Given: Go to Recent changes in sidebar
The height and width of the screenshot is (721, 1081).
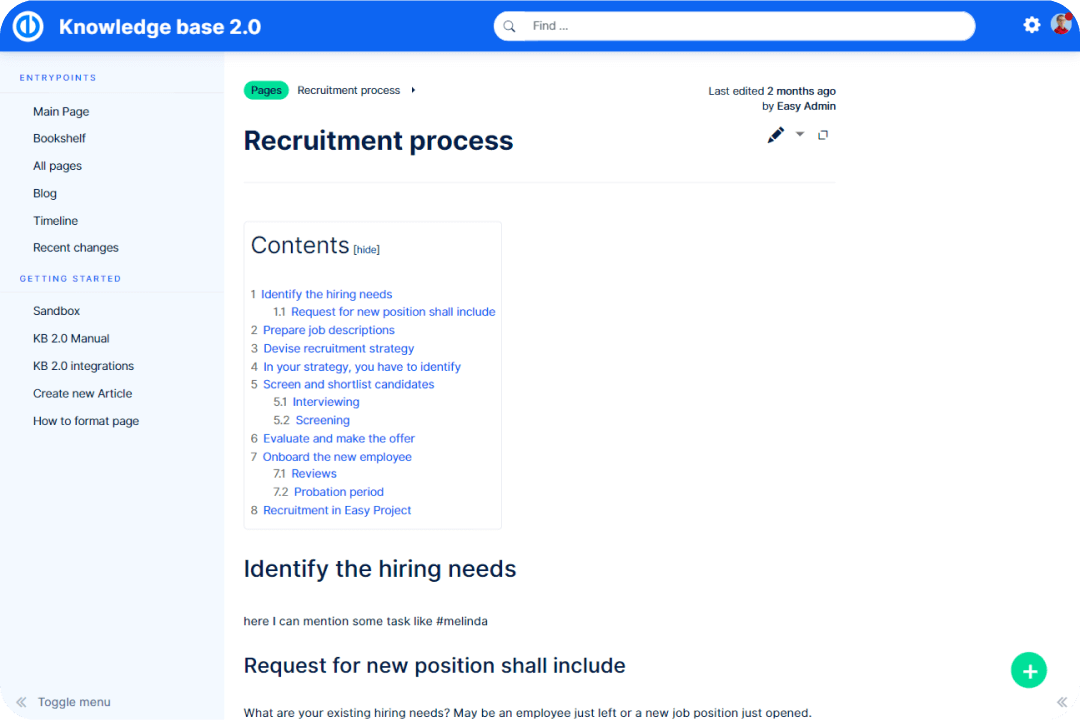Looking at the screenshot, I should click(x=76, y=248).
